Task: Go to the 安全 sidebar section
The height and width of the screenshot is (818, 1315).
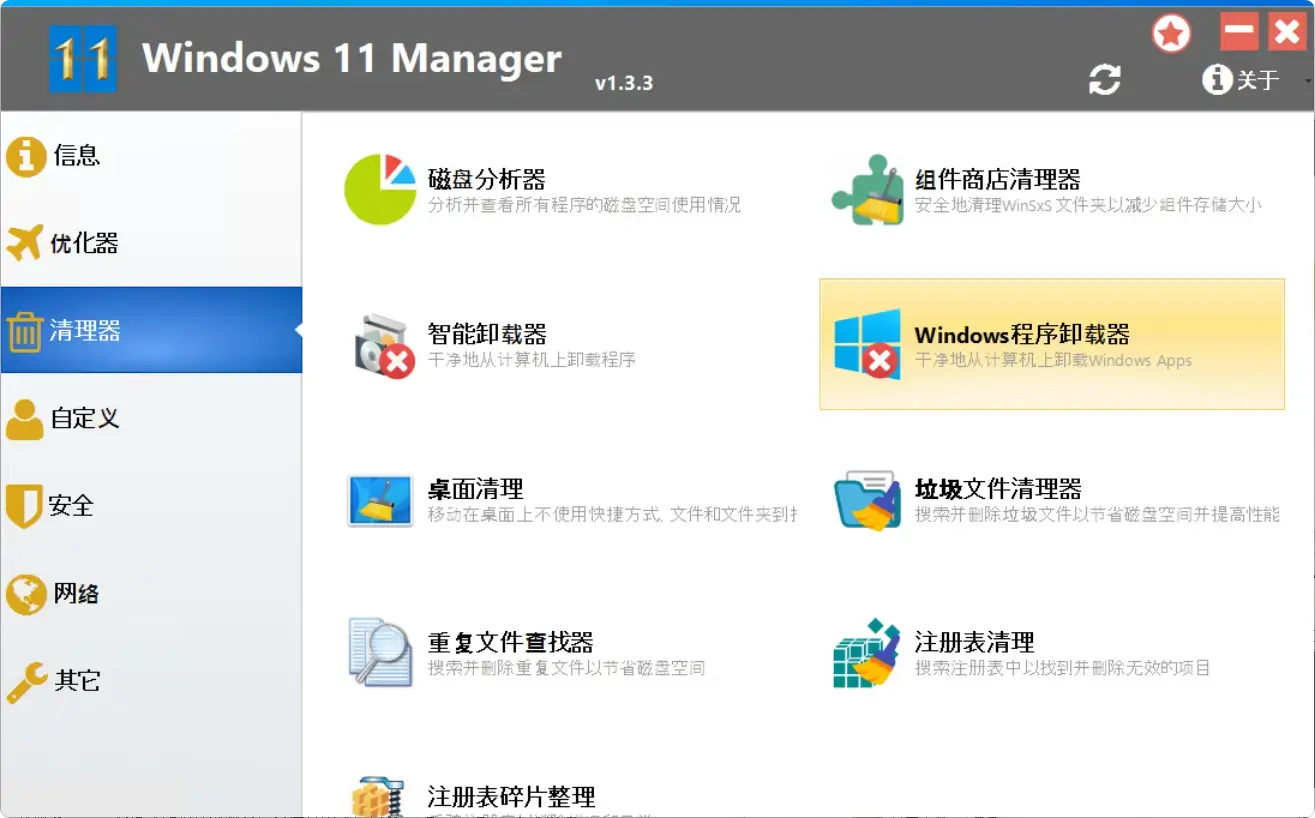Action: (x=70, y=506)
